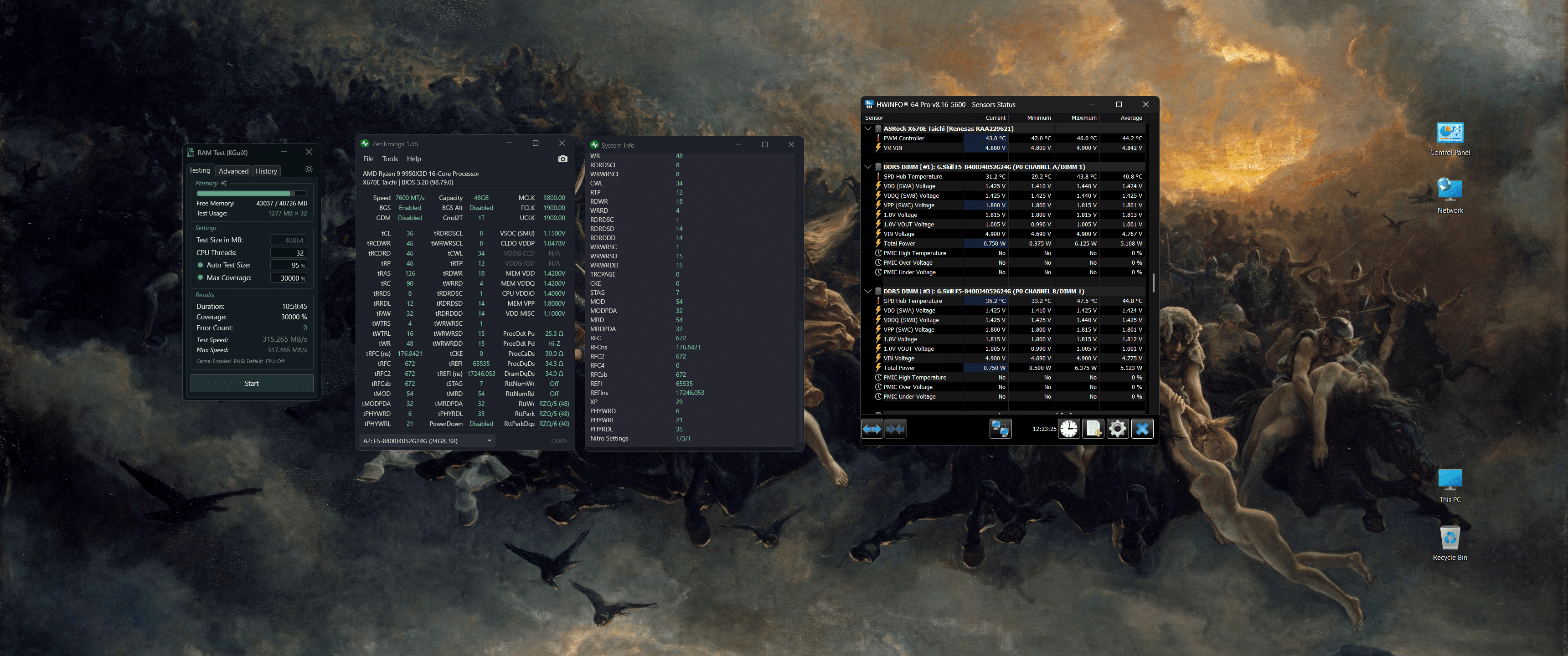This screenshot has width=1568, height=656.
Task: Open HWiNFO remote network monitoring icon
Action: click(1000, 429)
